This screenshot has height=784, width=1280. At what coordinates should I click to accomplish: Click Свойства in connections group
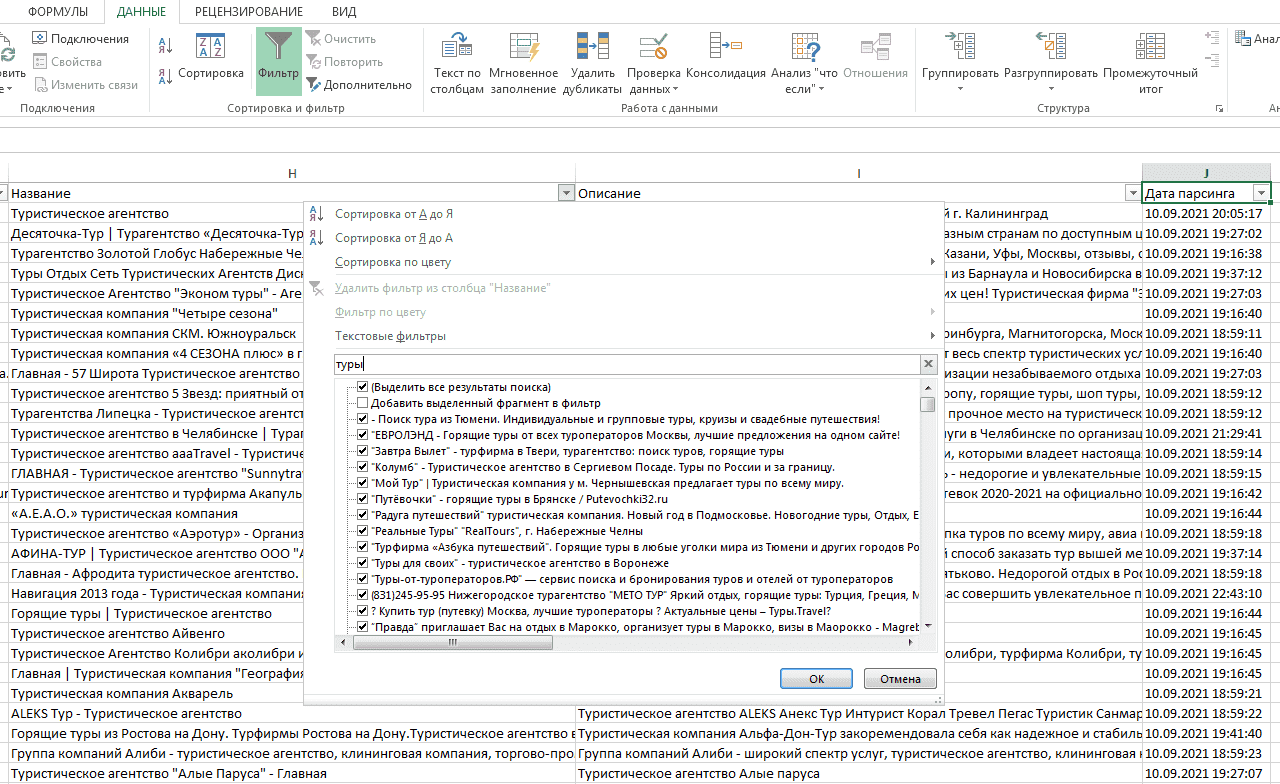coord(67,62)
